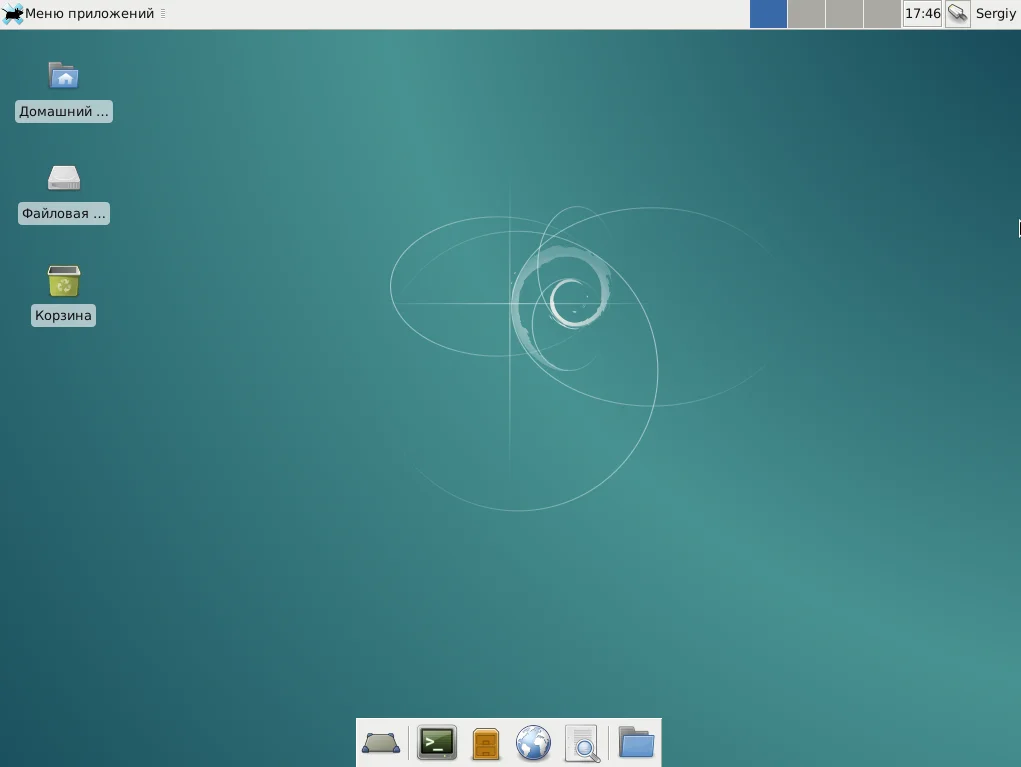
Task: Click the Debian swirl on the wallpaper
Action: pyautogui.click(x=563, y=298)
